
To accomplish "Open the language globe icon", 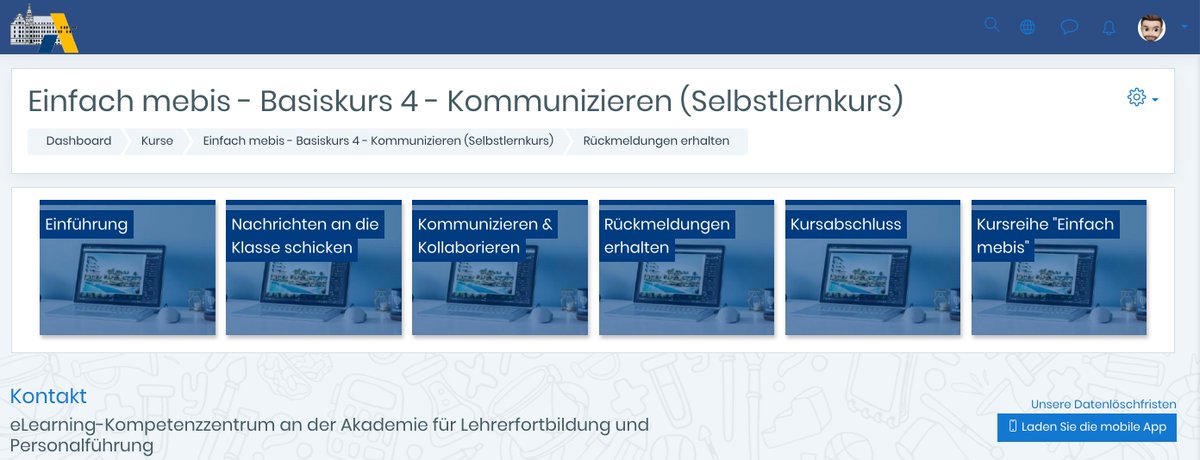I will 1027,27.
